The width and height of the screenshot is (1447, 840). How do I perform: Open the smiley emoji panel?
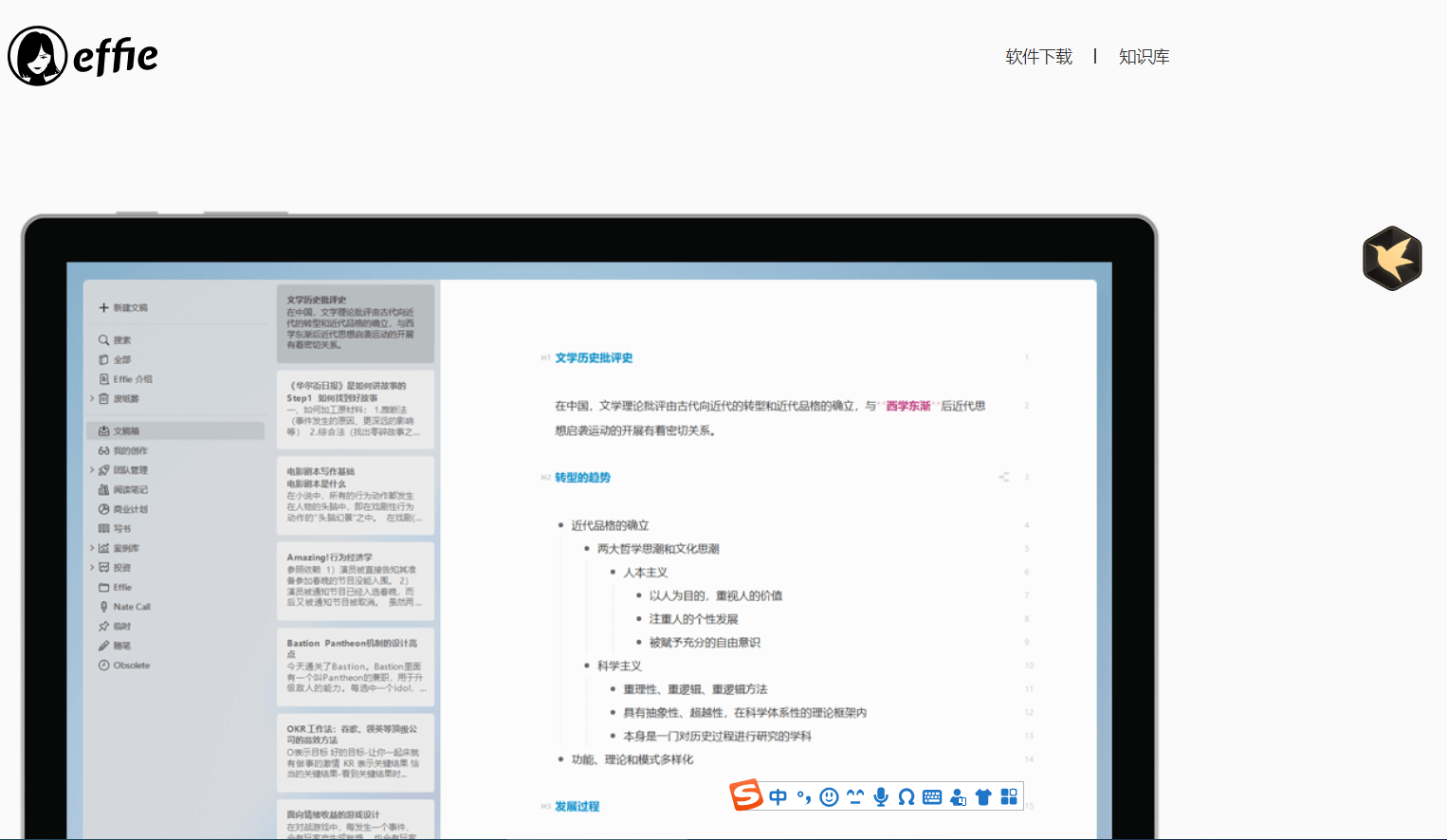829,797
